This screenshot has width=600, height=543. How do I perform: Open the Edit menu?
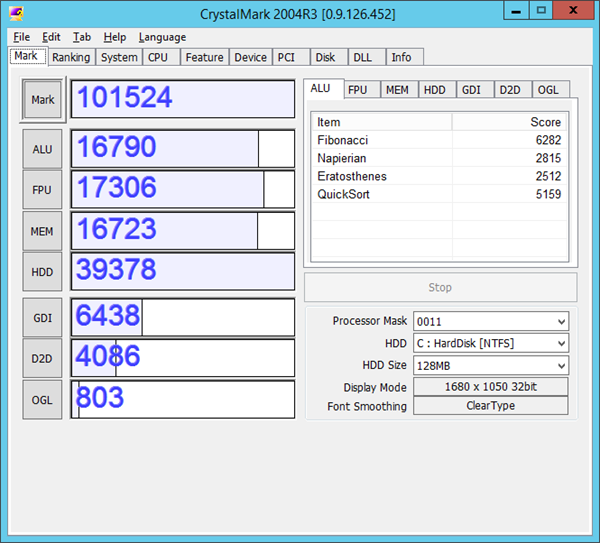[x=51, y=37]
